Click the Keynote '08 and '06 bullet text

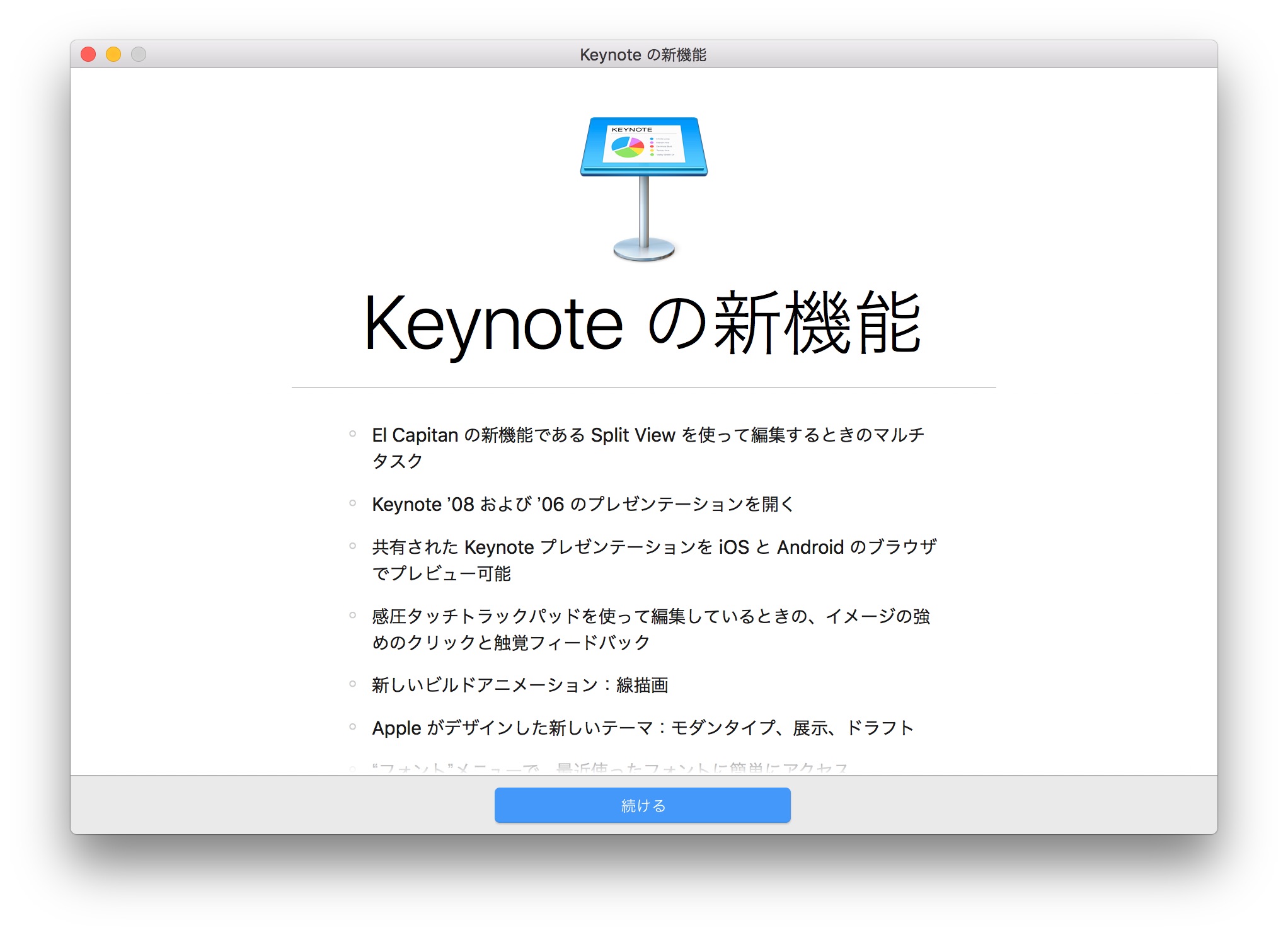(583, 504)
